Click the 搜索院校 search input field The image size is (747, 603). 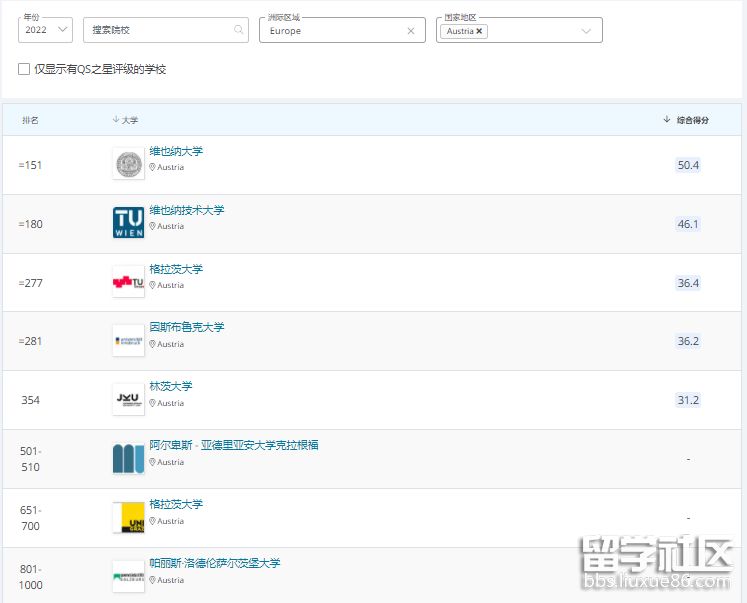click(x=160, y=31)
